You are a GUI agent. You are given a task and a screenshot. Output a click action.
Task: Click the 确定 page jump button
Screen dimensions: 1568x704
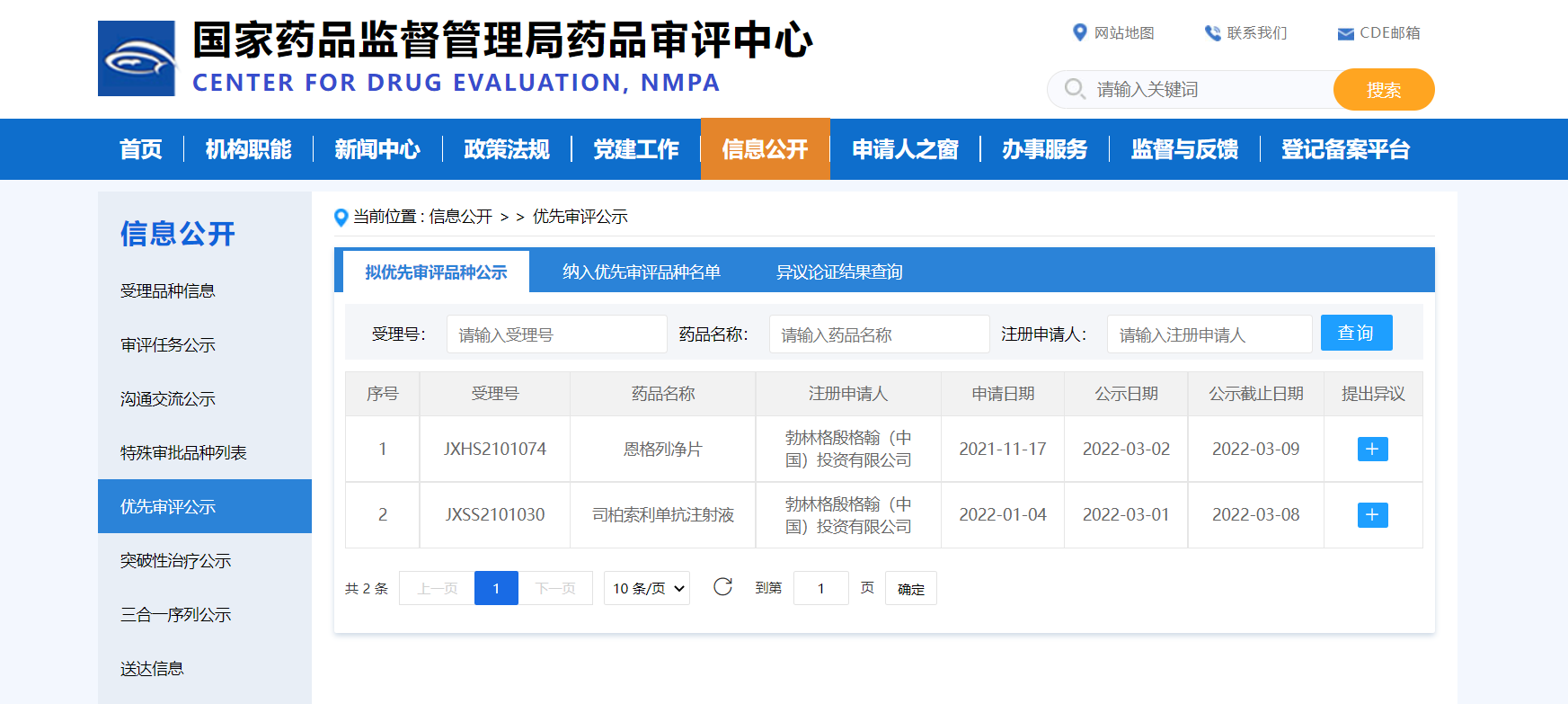pyautogui.click(x=911, y=588)
